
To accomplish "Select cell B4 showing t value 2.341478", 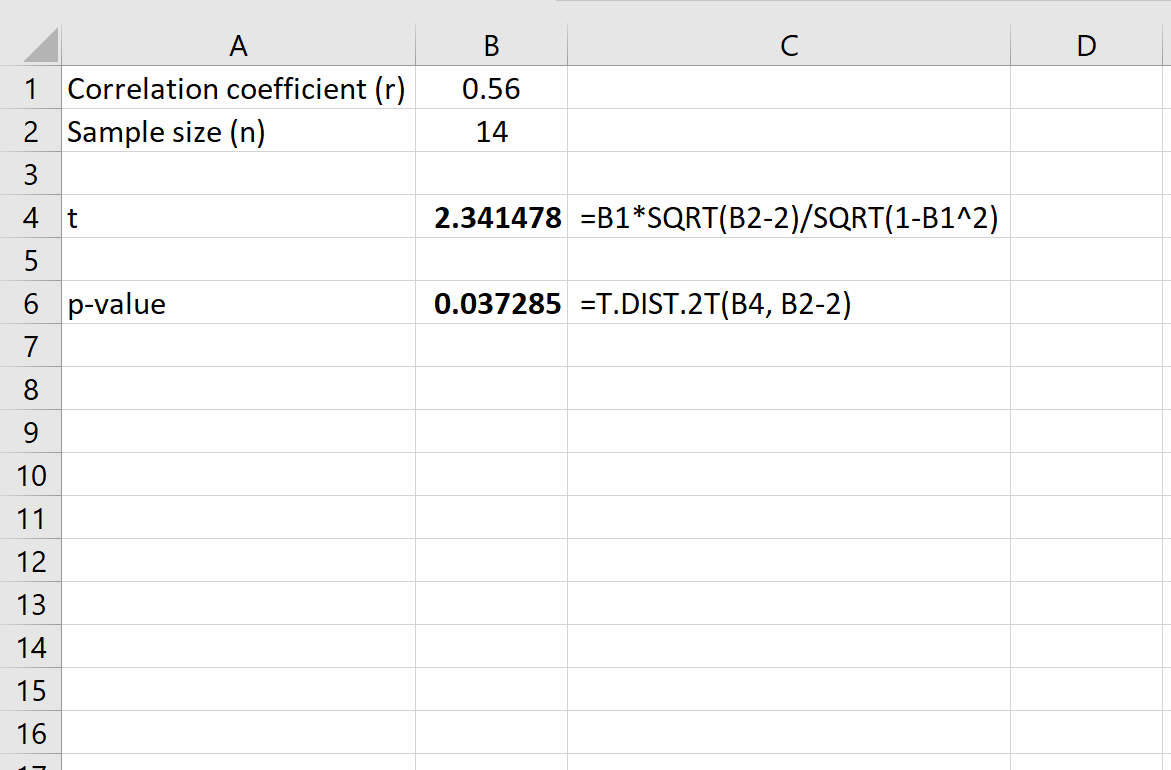I will tap(491, 217).
